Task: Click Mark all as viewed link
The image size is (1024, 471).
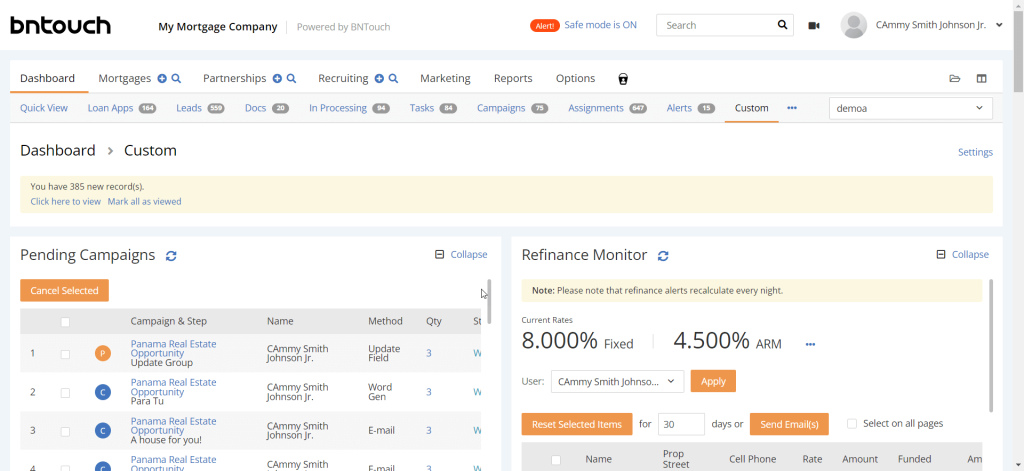Action: coord(144,201)
